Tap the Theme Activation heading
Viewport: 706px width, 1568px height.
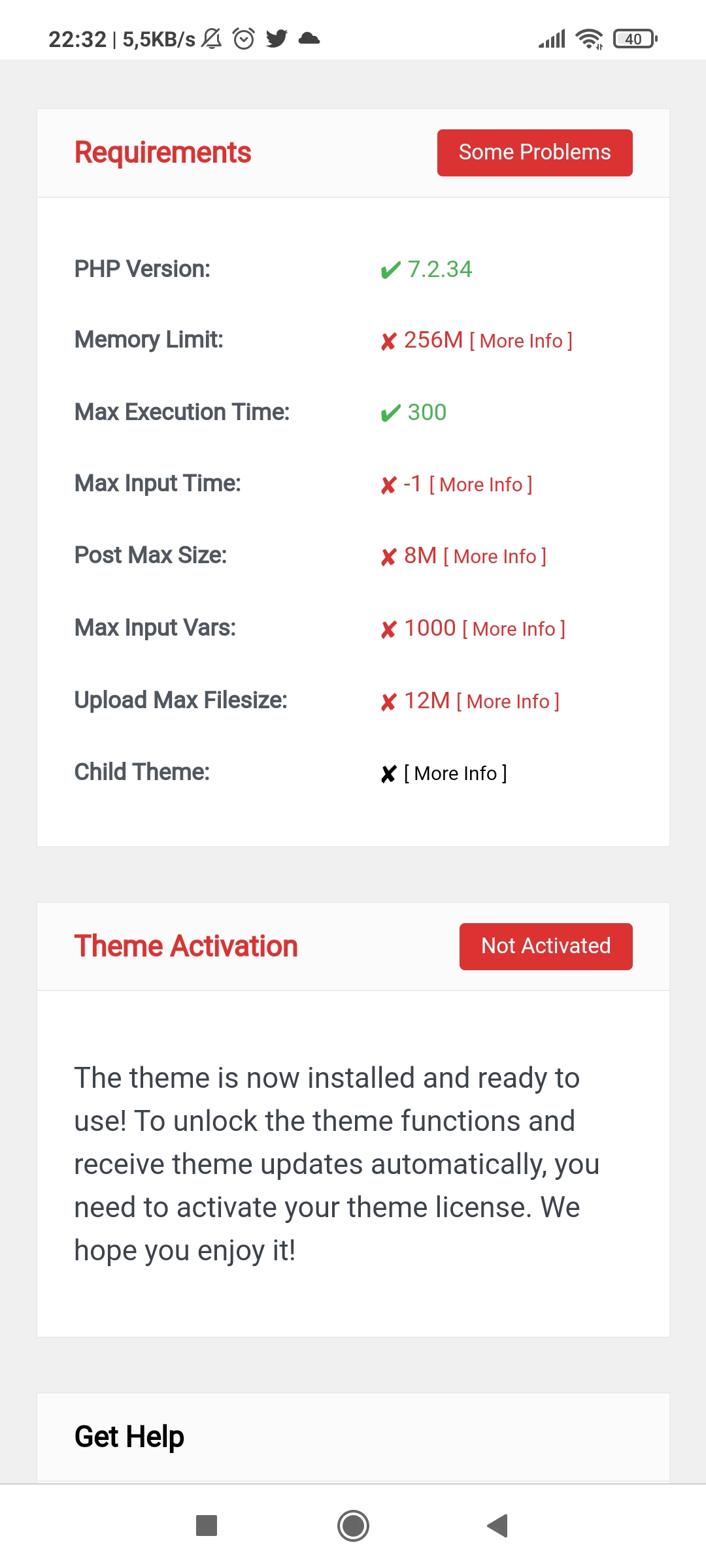[x=186, y=946]
